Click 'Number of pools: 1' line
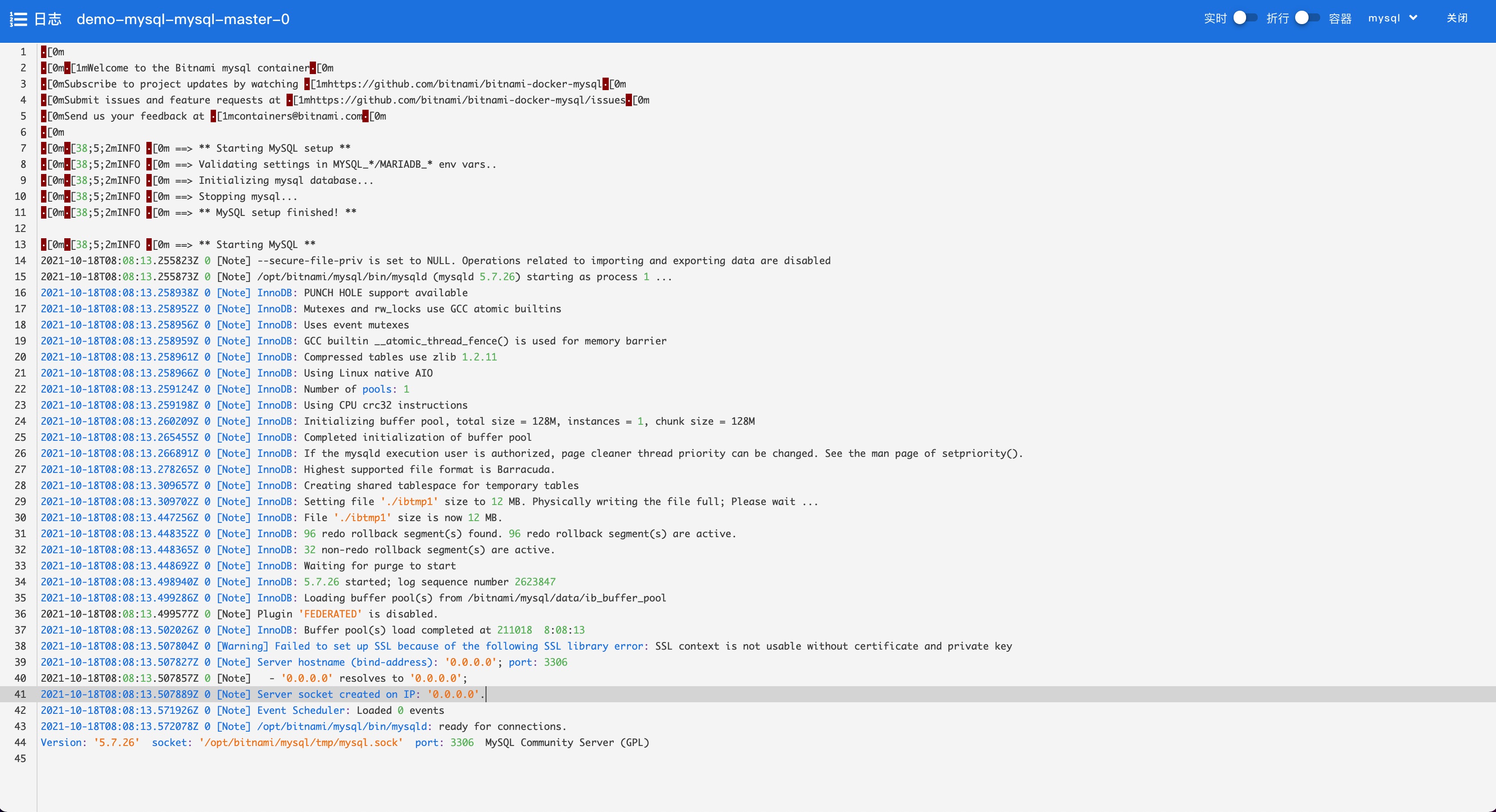The height and width of the screenshot is (812, 1496). [x=225, y=389]
